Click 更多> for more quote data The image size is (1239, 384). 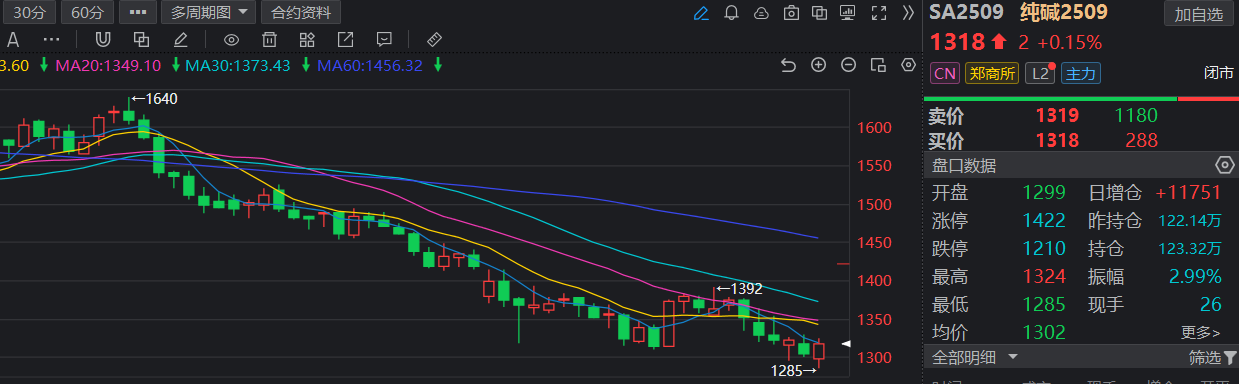(1200, 332)
